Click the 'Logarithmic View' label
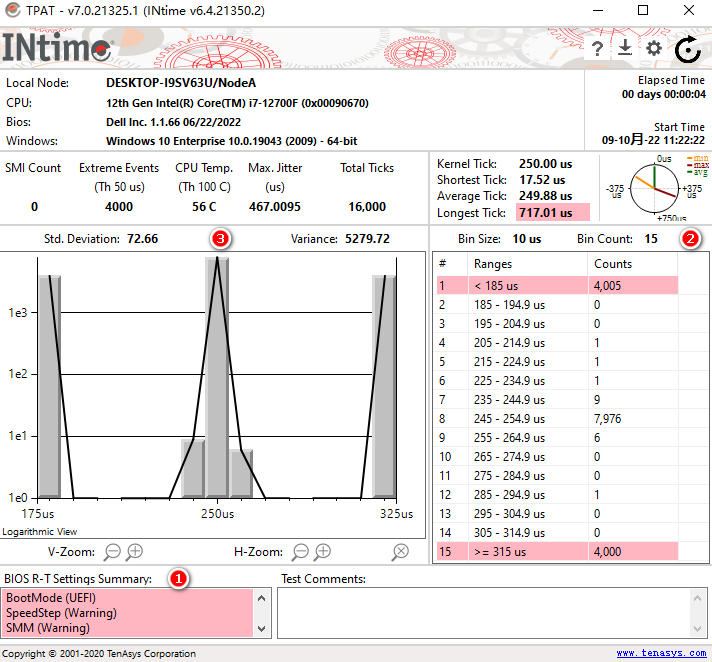 pos(40,531)
